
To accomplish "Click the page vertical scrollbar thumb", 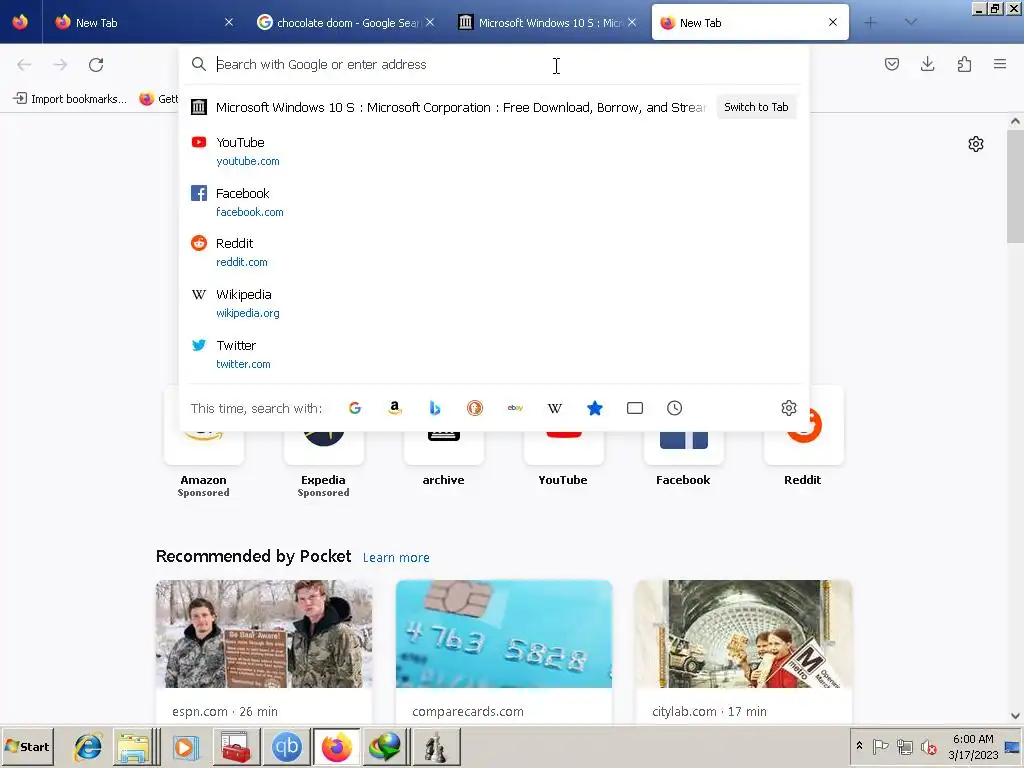I will [x=1015, y=186].
